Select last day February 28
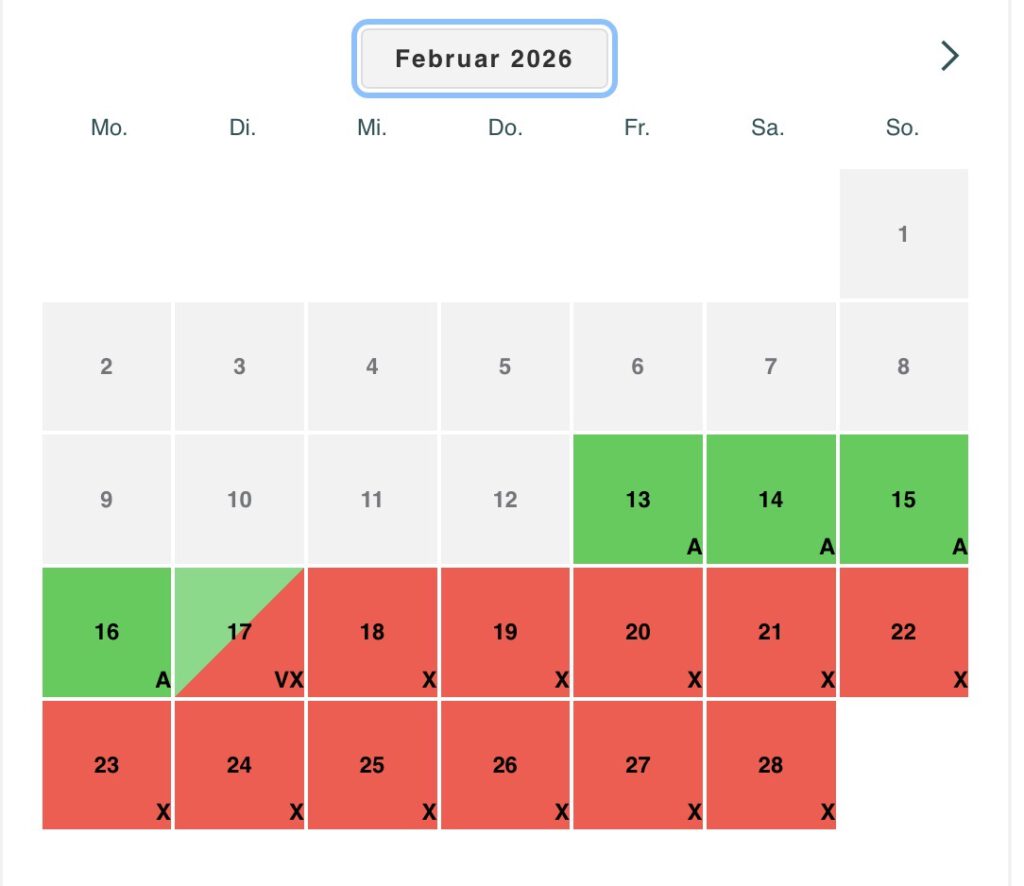 [771, 765]
